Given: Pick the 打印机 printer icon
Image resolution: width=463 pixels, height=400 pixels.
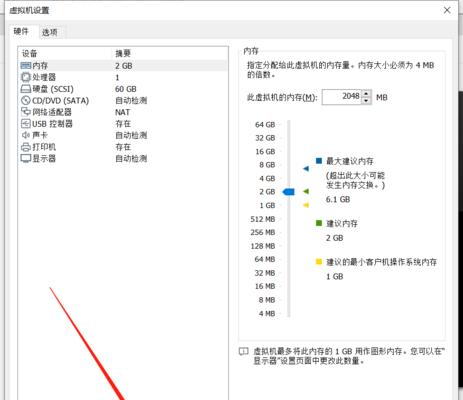Looking at the screenshot, I should tap(26, 147).
